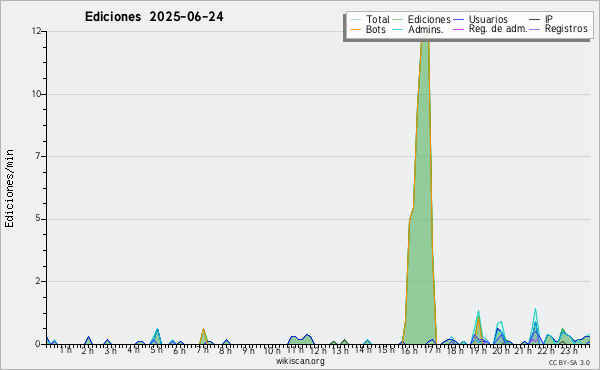Click the '1 h' x-axis label

click(65, 350)
